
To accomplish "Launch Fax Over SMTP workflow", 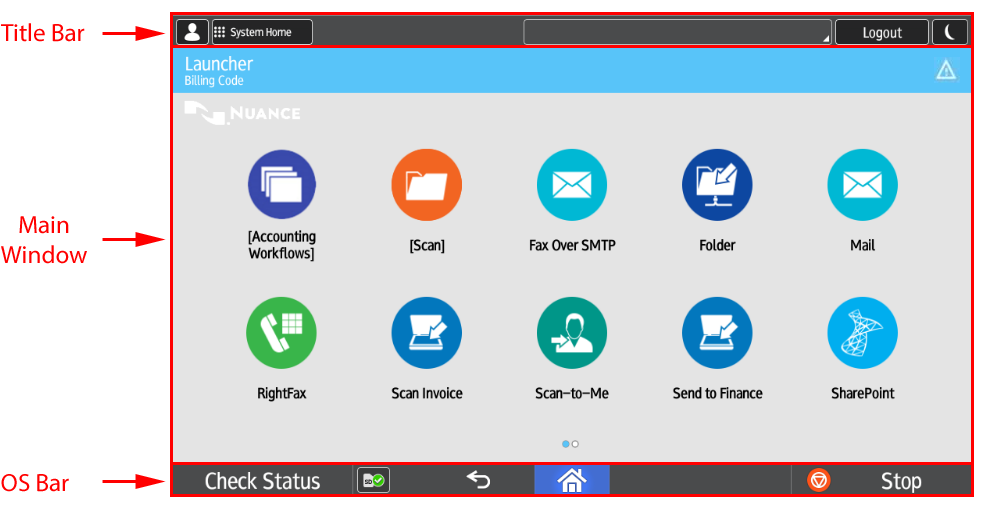I will point(572,185).
